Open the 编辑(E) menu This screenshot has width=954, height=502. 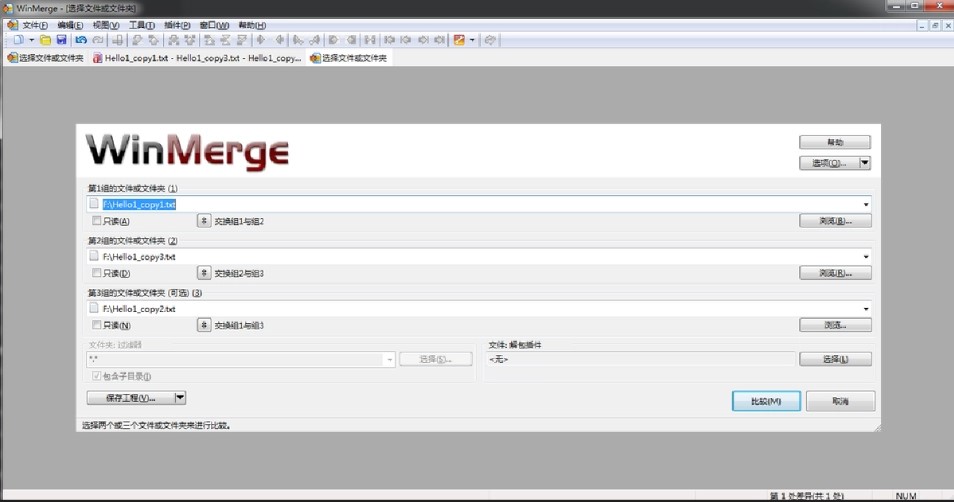70,25
